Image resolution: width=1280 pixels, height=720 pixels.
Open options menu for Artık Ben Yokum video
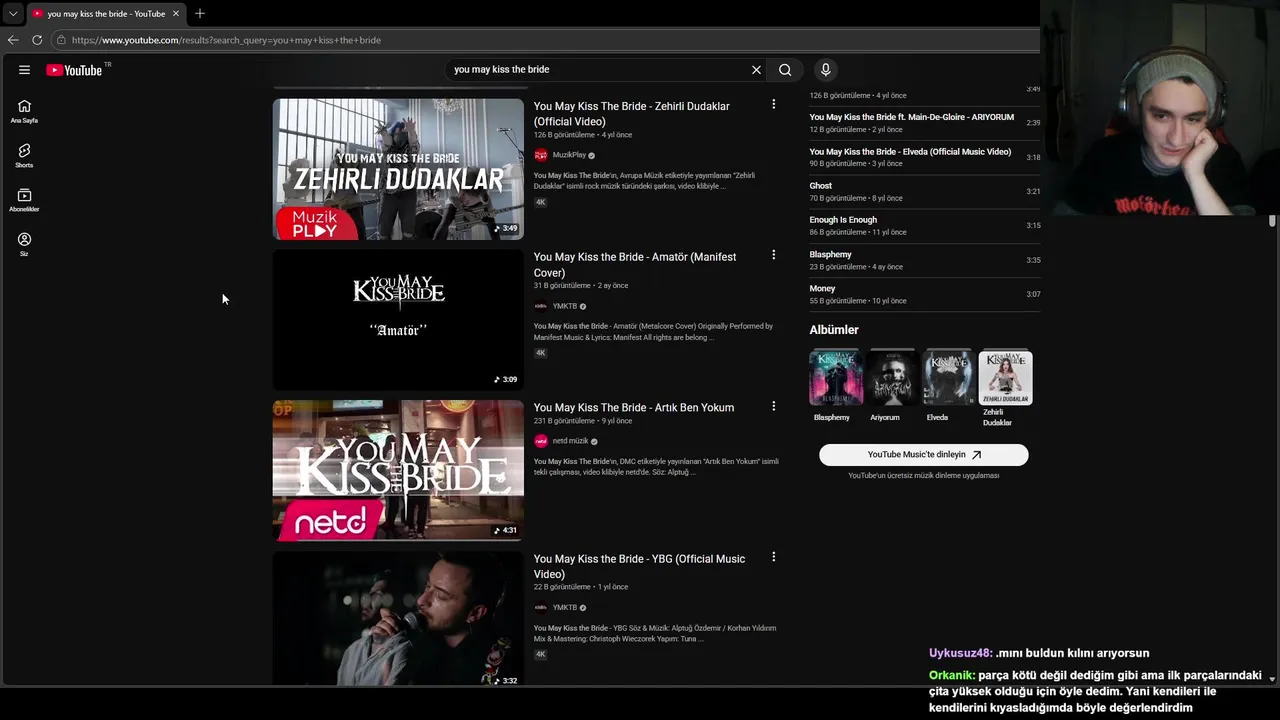pos(773,406)
